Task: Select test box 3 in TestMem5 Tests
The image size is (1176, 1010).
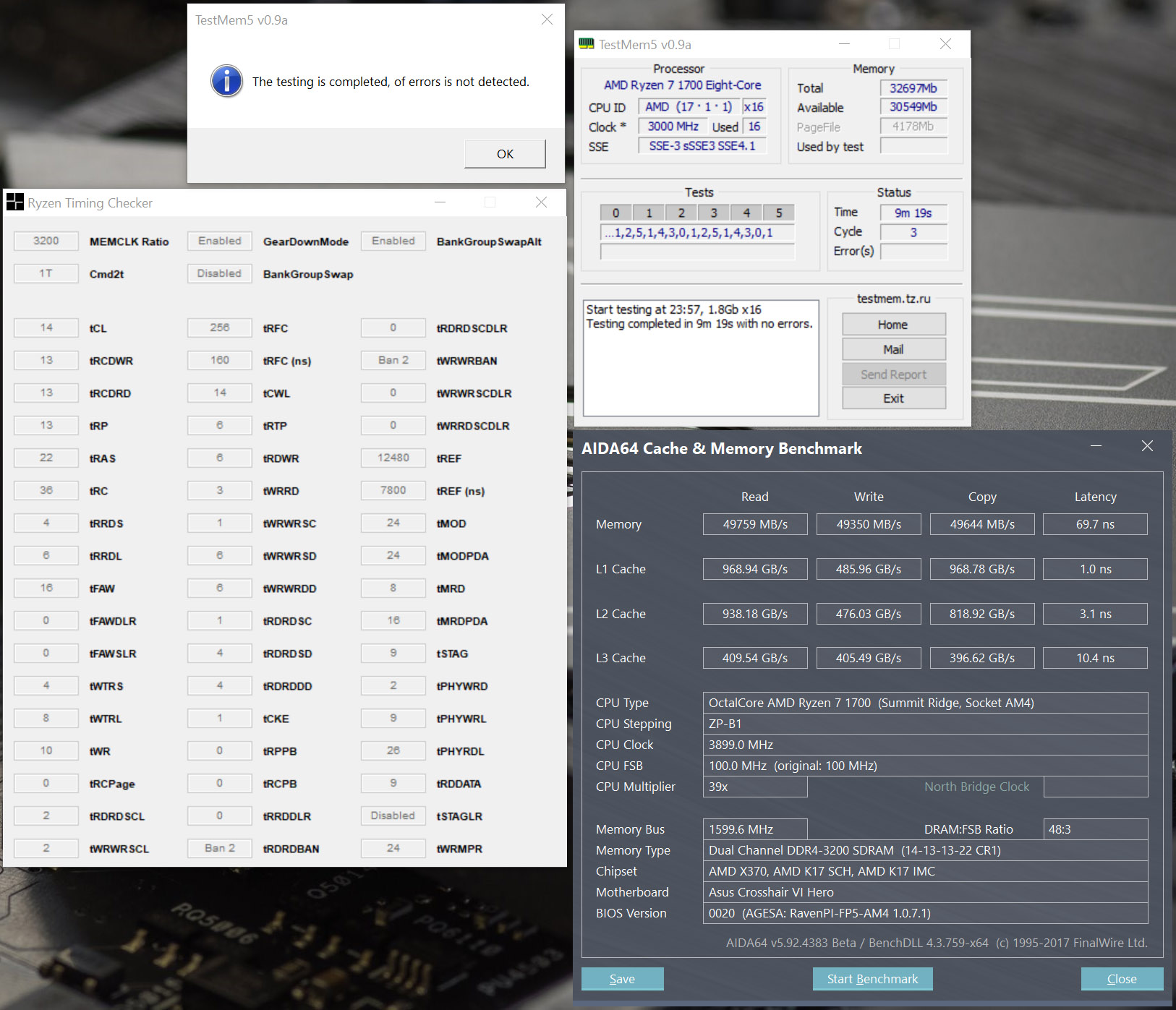Action: pyautogui.click(x=714, y=213)
